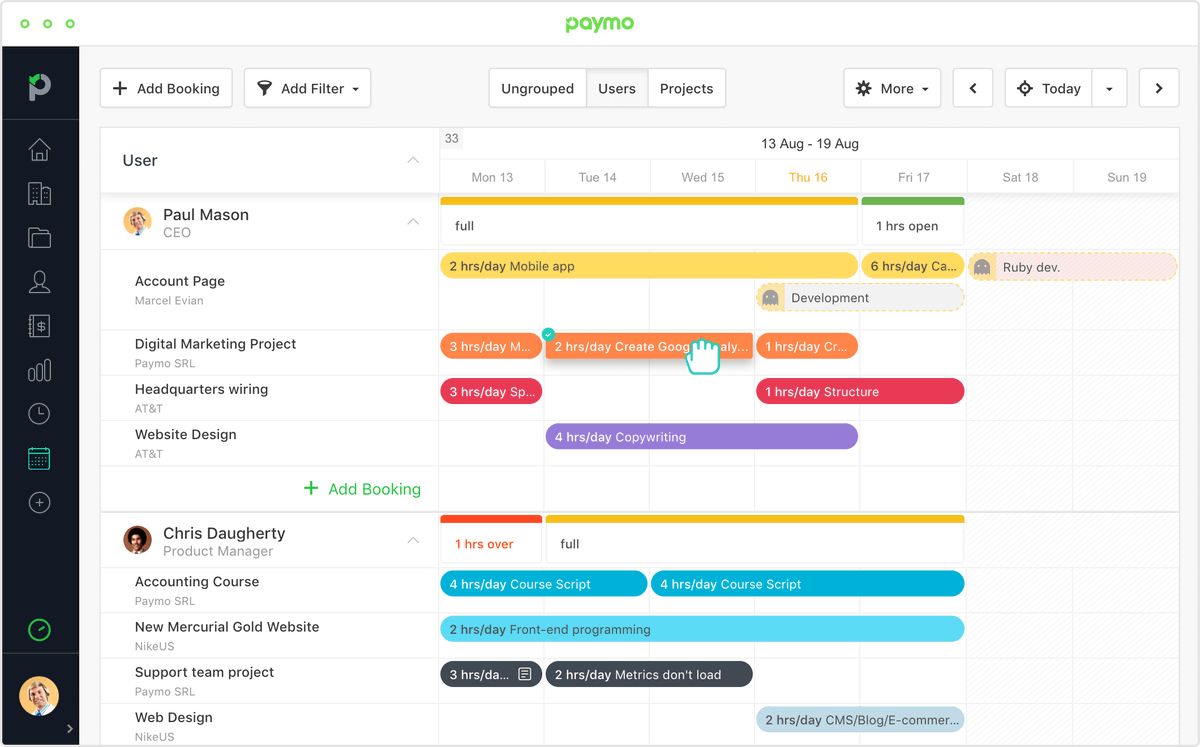The width and height of the screenshot is (1200, 747).
Task: Select the 1 hrs/day Structure booking
Action: (860, 392)
